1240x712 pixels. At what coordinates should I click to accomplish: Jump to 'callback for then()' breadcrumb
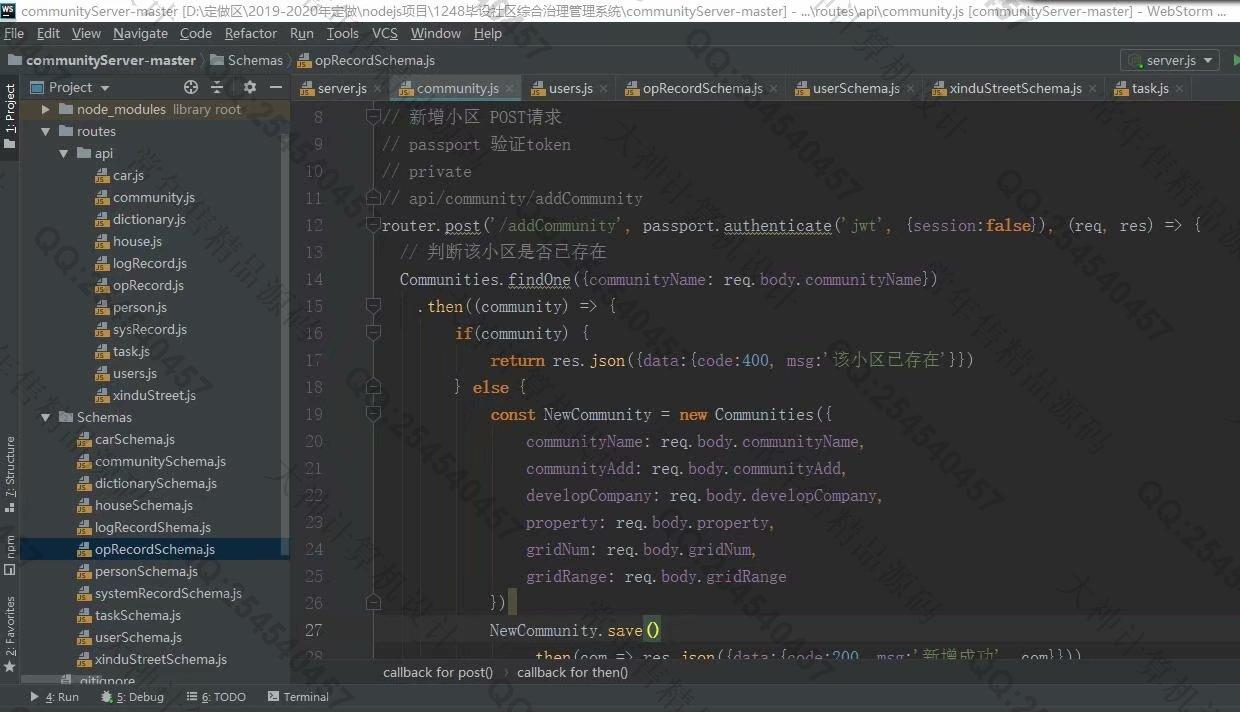coord(572,672)
